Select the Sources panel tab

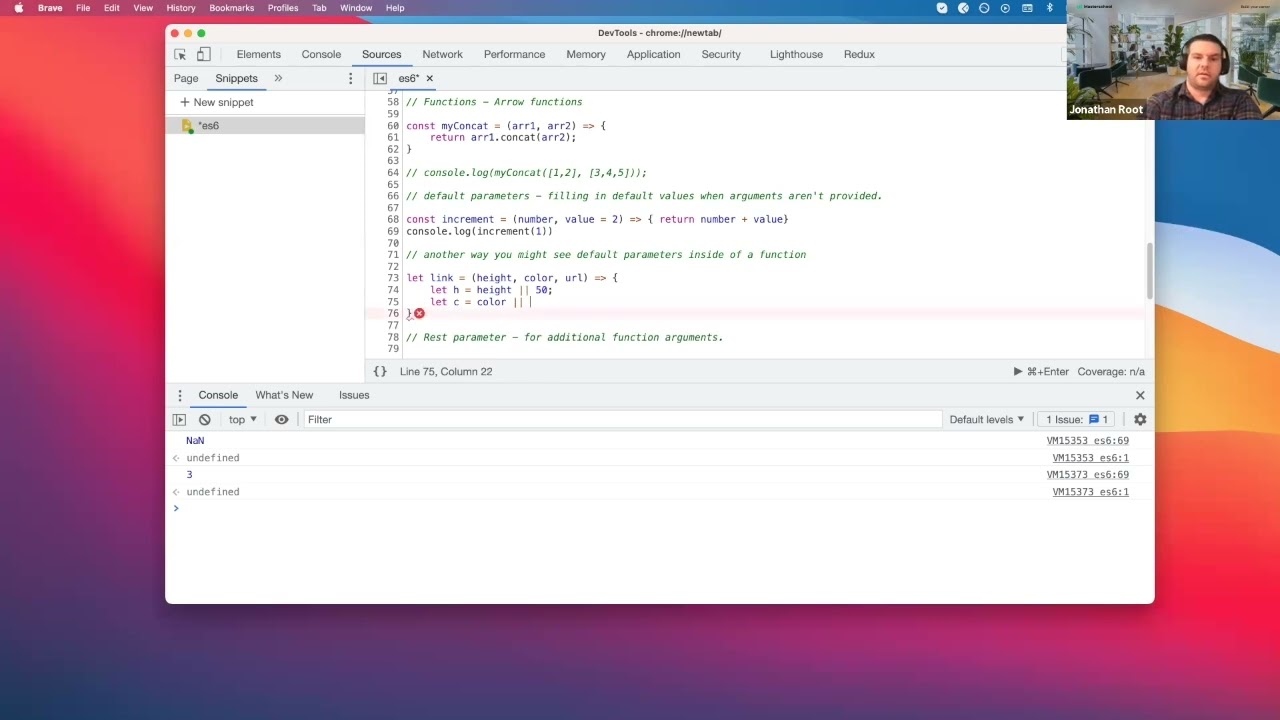pos(381,54)
